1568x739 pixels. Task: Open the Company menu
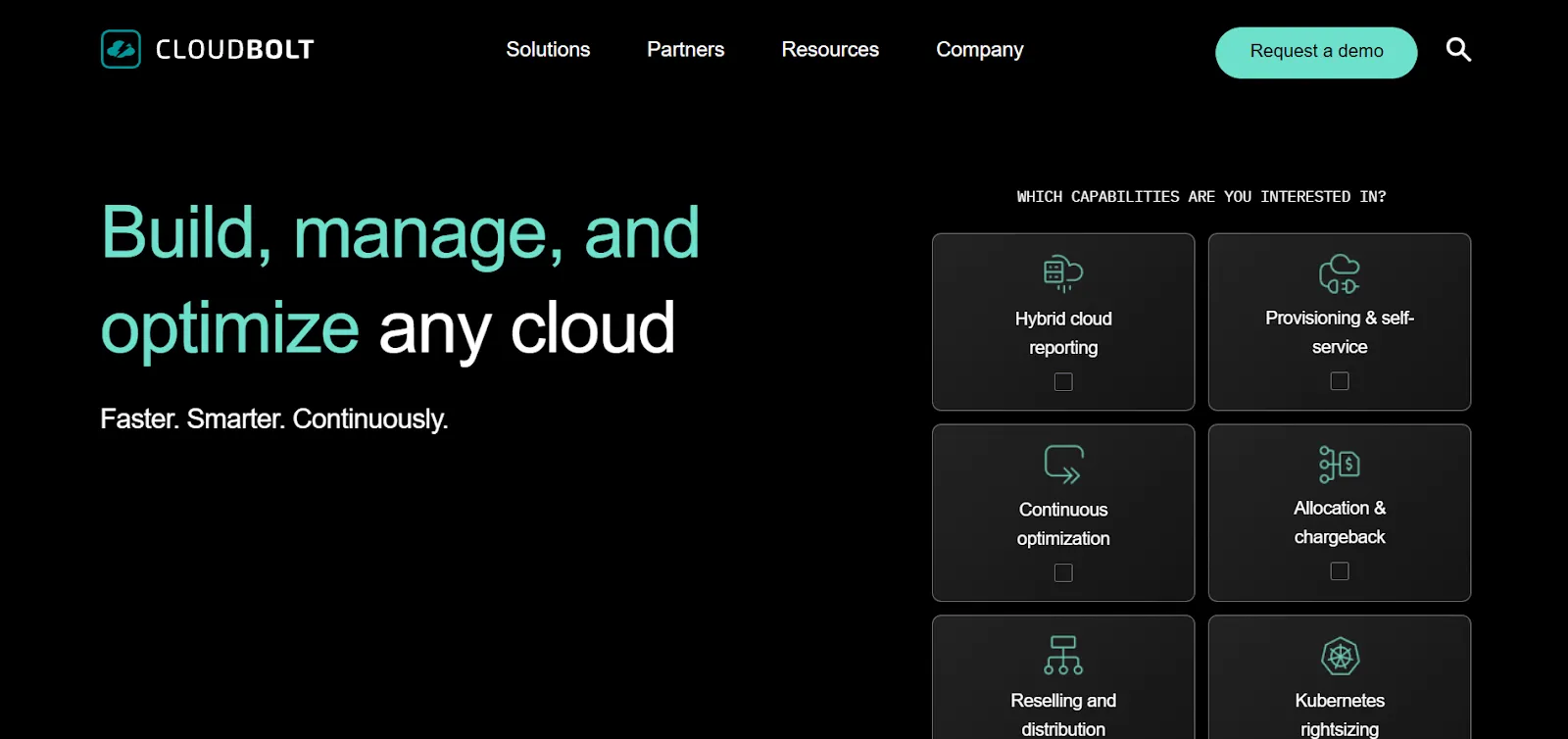[980, 49]
